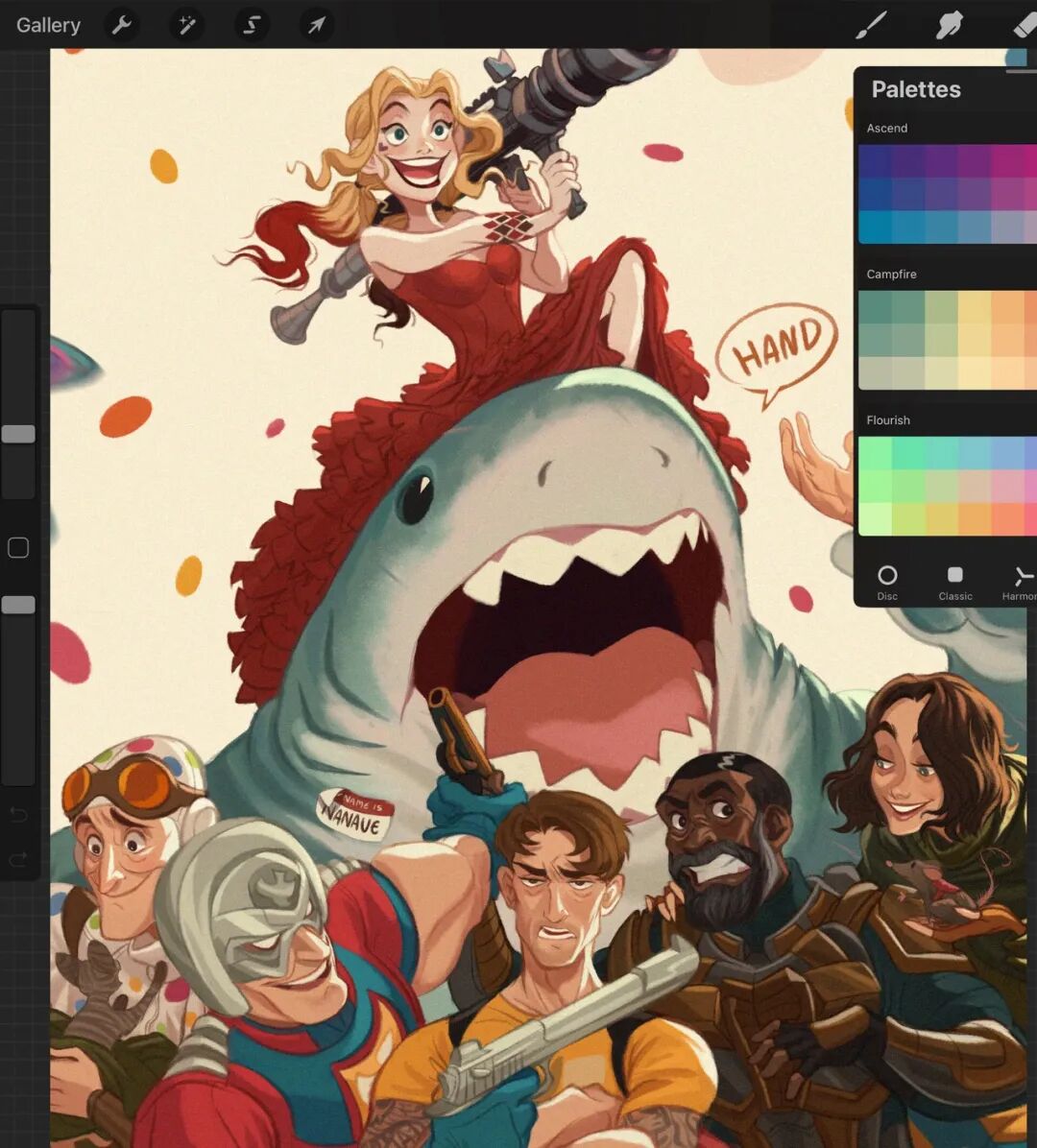
Task: Tap the brush size slider handle
Action: [18, 434]
